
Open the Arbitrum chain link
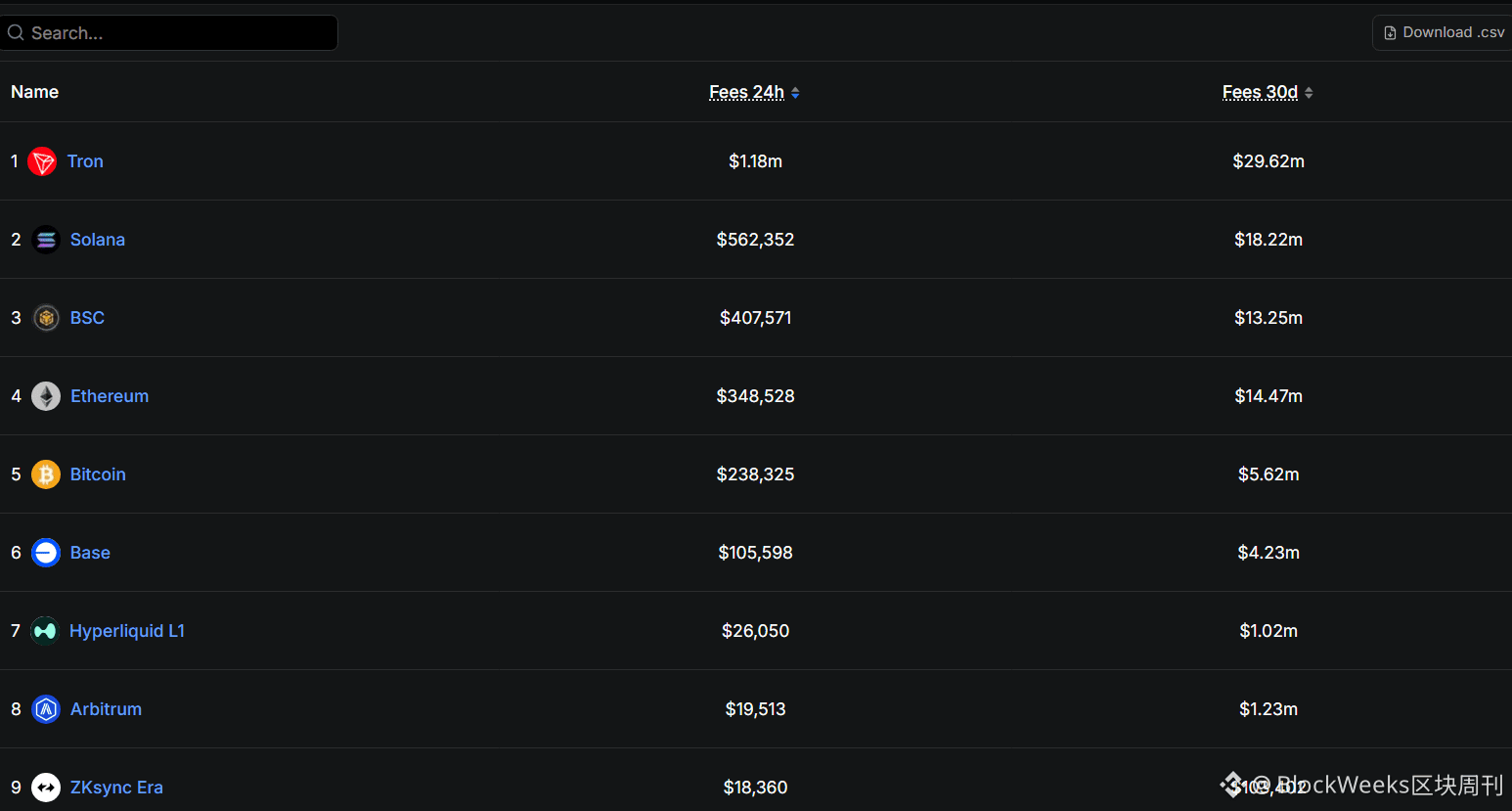(x=106, y=709)
